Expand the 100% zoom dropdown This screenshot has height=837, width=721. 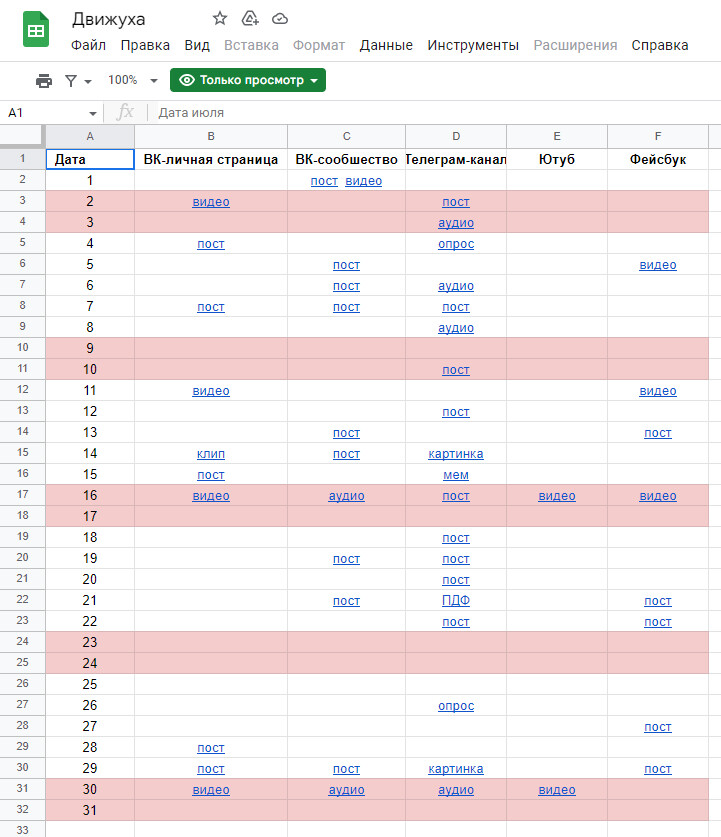coord(154,81)
